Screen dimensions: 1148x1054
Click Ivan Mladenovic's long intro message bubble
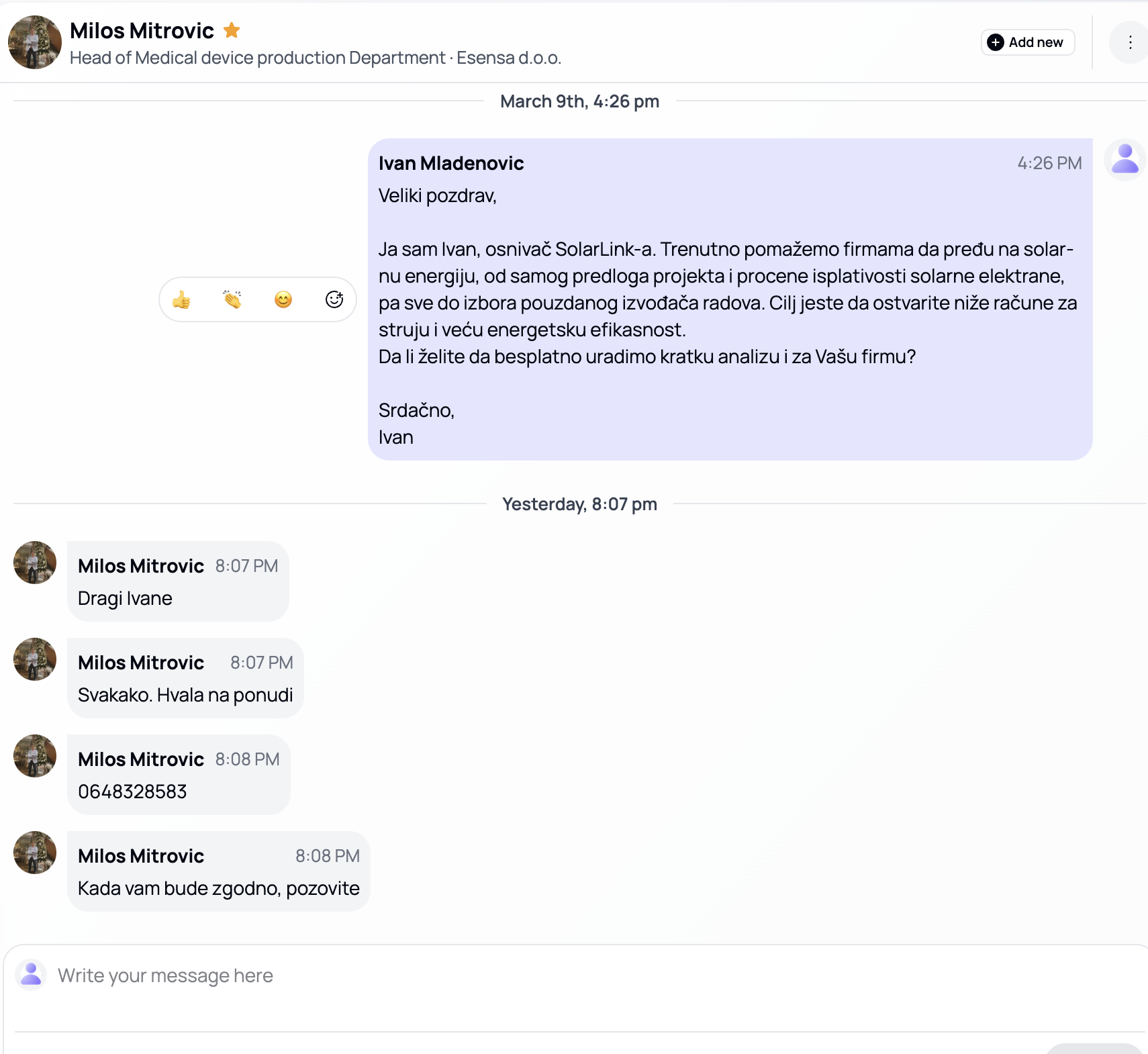pyautogui.click(x=729, y=302)
